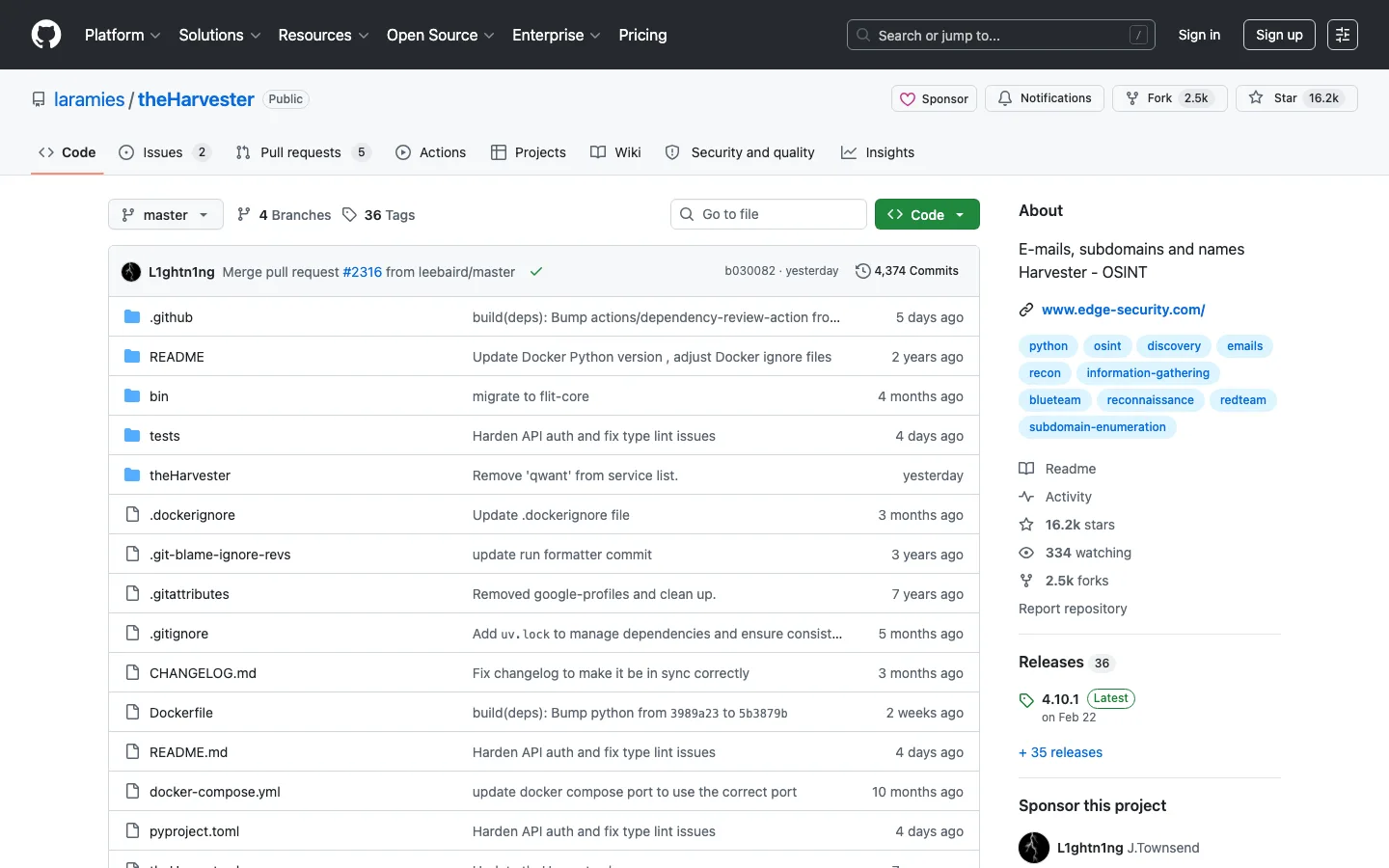
Task: Click the GitHub logo icon
Action: (46, 35)
